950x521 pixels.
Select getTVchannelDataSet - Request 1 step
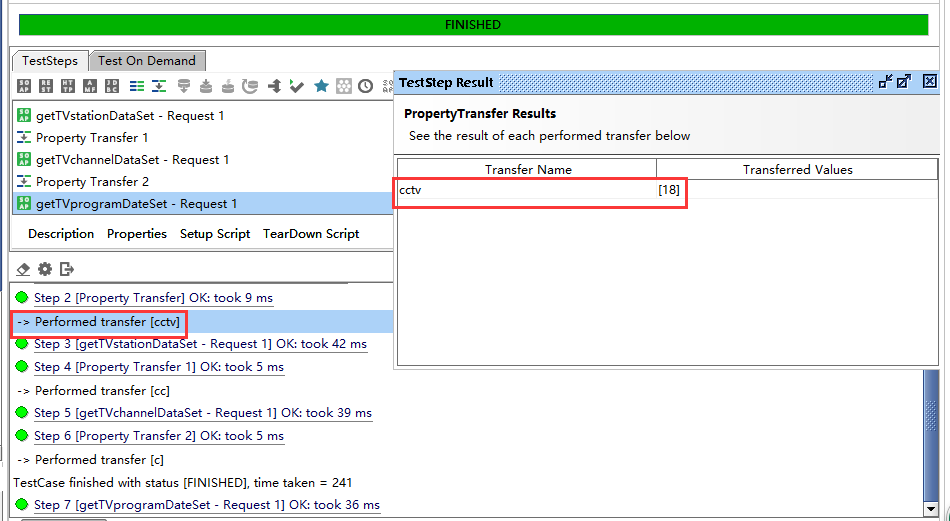pyautogui.click(x=132, y=160)
